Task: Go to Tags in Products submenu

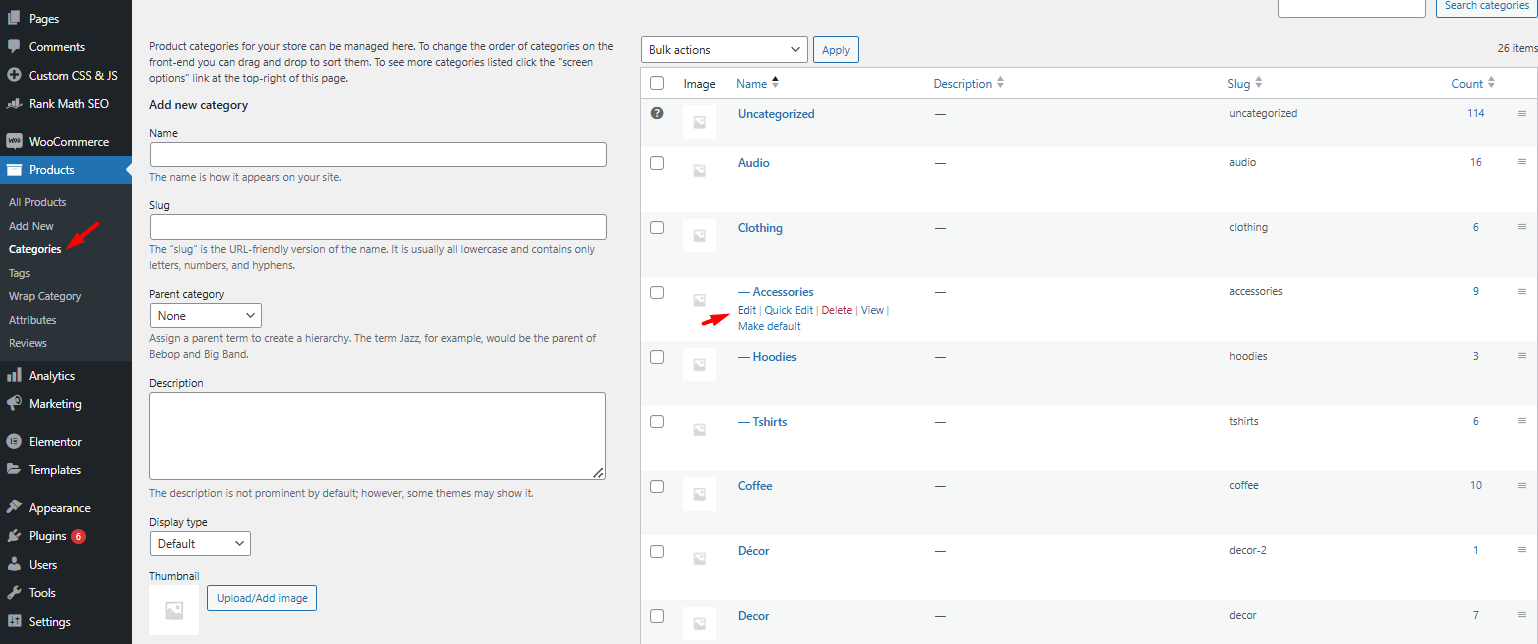Action: [x=20, y=273]
